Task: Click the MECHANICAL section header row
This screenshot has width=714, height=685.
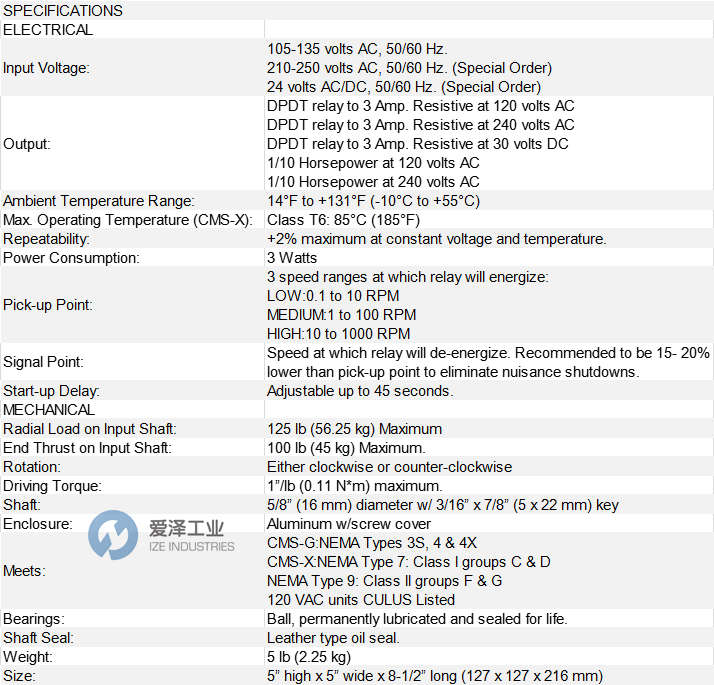Action: pos(49,410)
